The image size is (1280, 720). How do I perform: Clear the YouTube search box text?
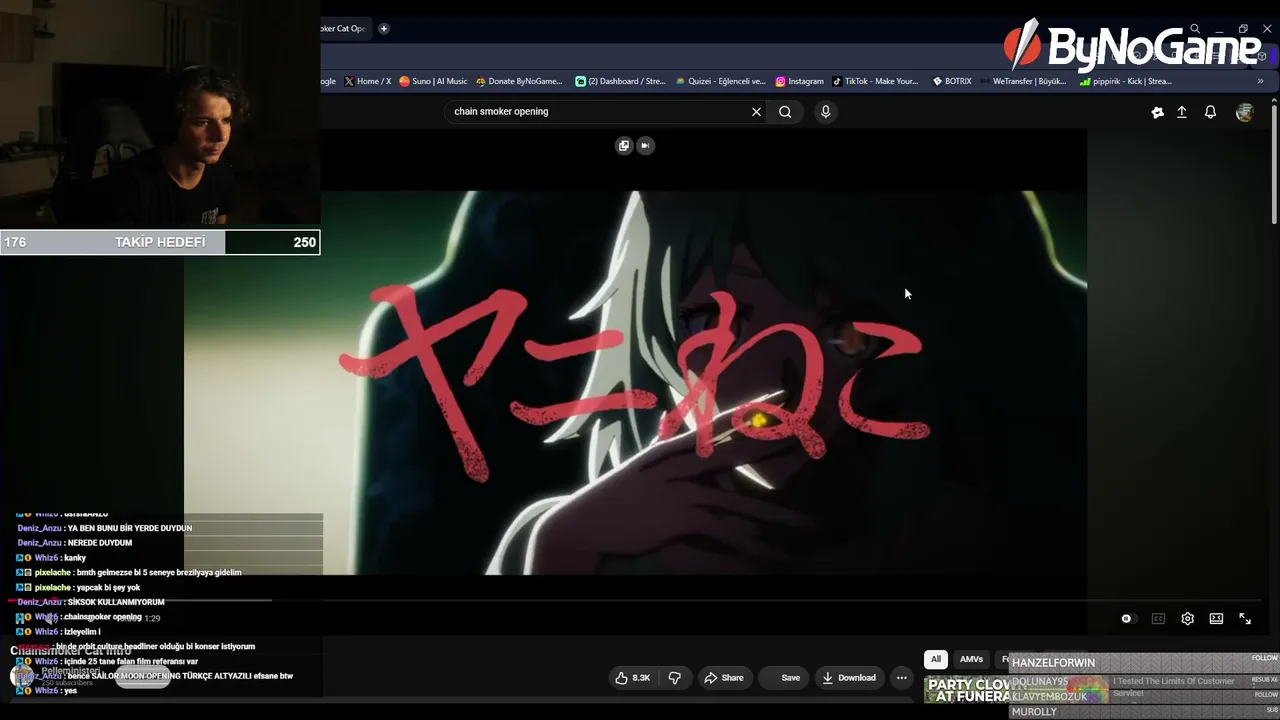click(756, 112)
